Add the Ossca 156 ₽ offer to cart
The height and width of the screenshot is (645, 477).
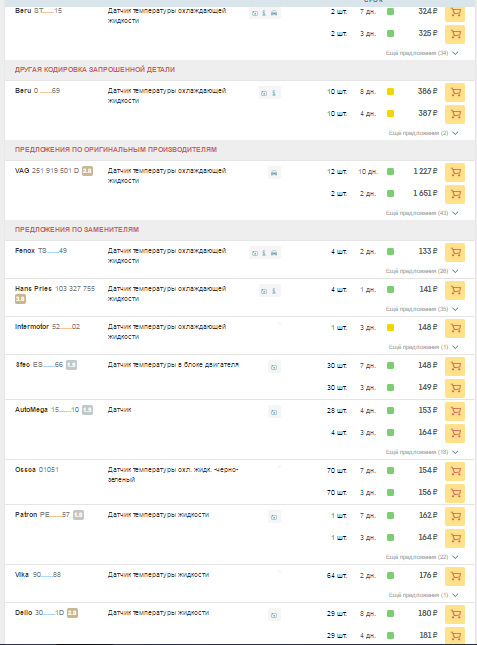pyautogui.click(x=455, y=493)
